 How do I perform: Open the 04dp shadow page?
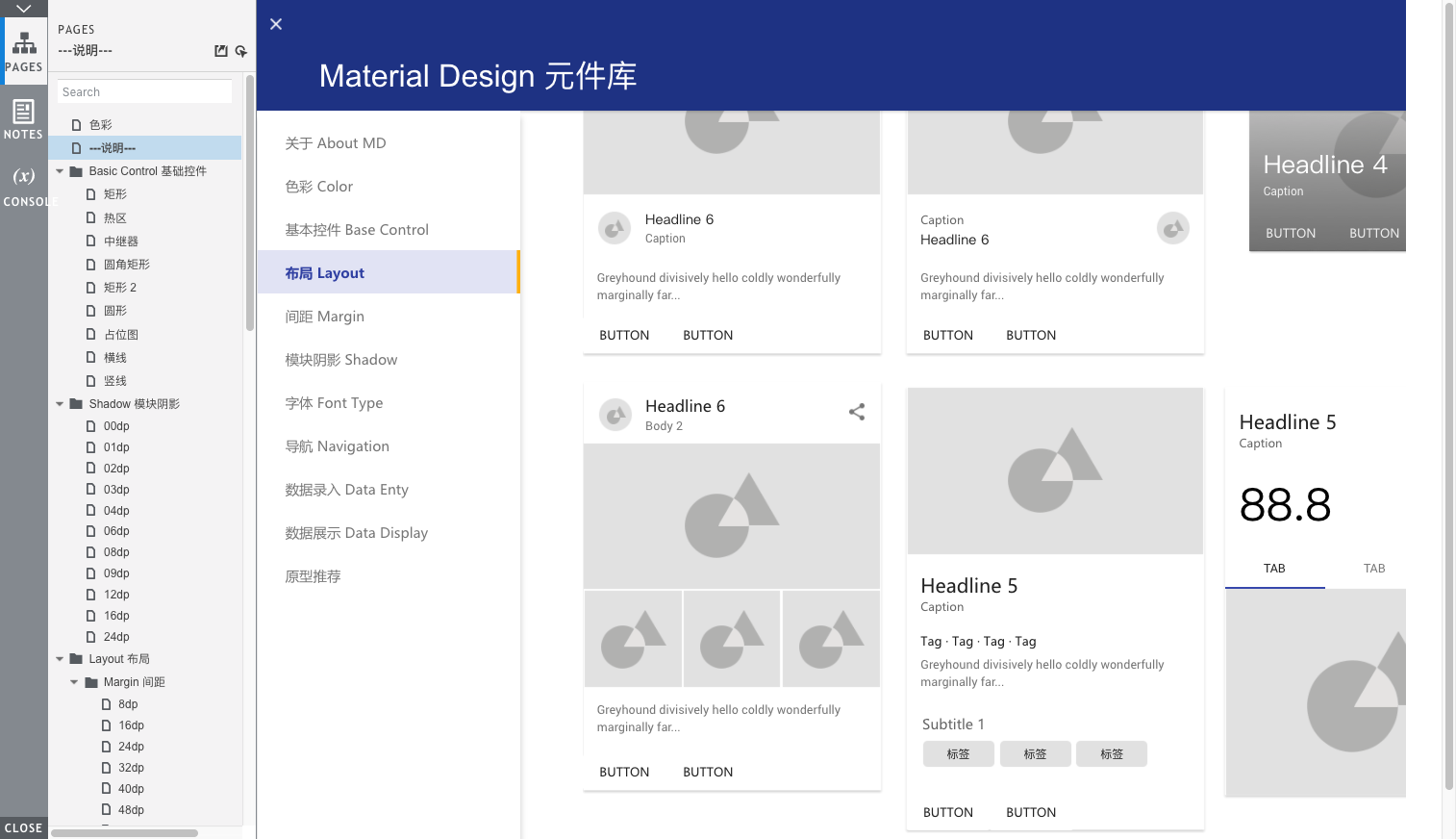coord(116,511)
